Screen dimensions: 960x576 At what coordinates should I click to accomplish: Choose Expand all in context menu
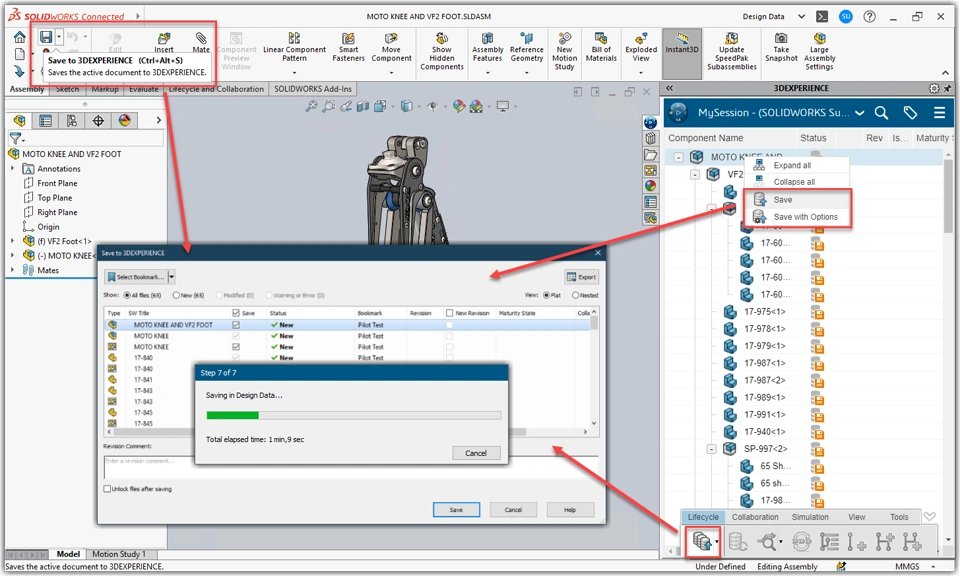click(797, 165)
